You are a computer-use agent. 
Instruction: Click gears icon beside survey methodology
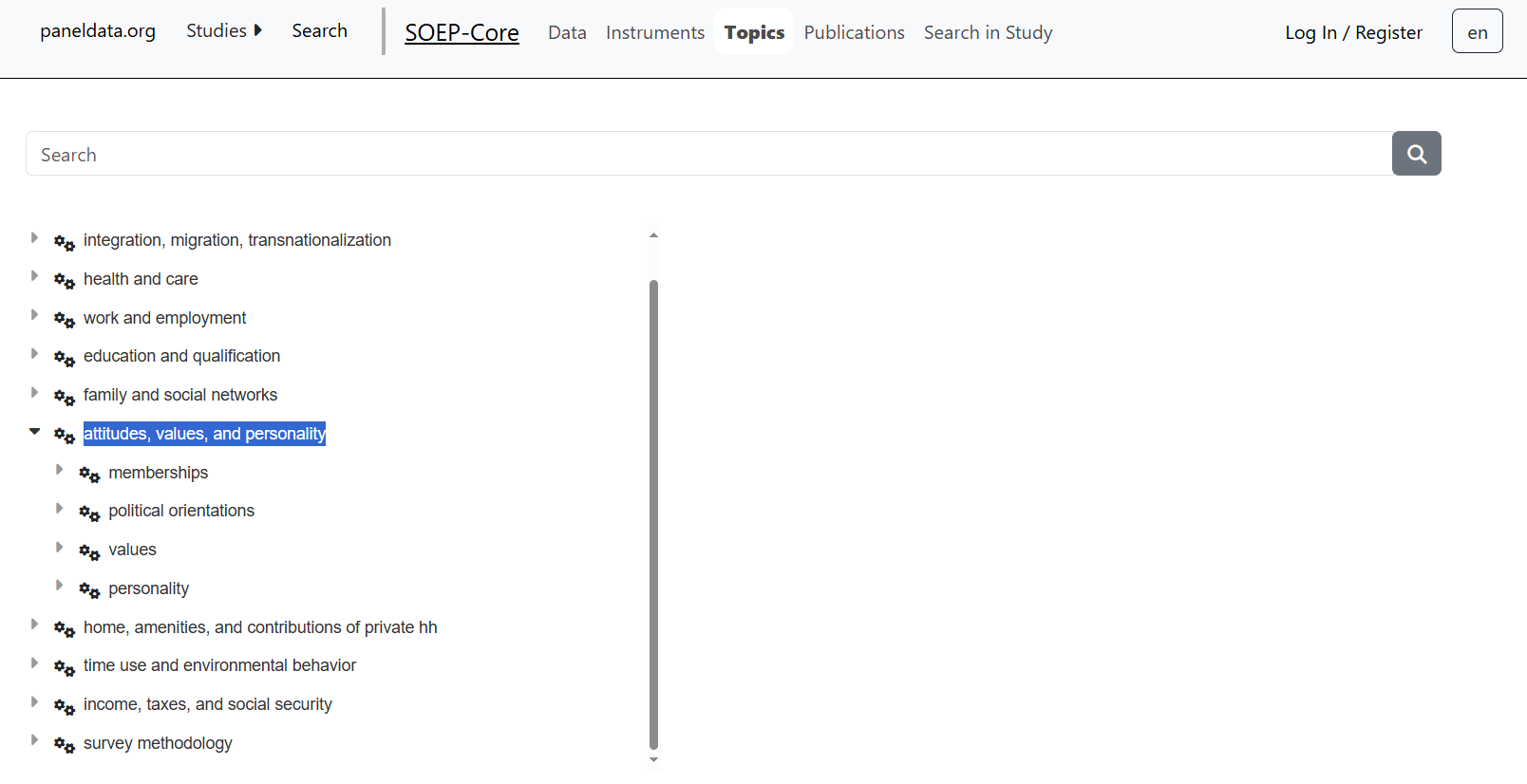pyautogui.click(x=65, y=745)
